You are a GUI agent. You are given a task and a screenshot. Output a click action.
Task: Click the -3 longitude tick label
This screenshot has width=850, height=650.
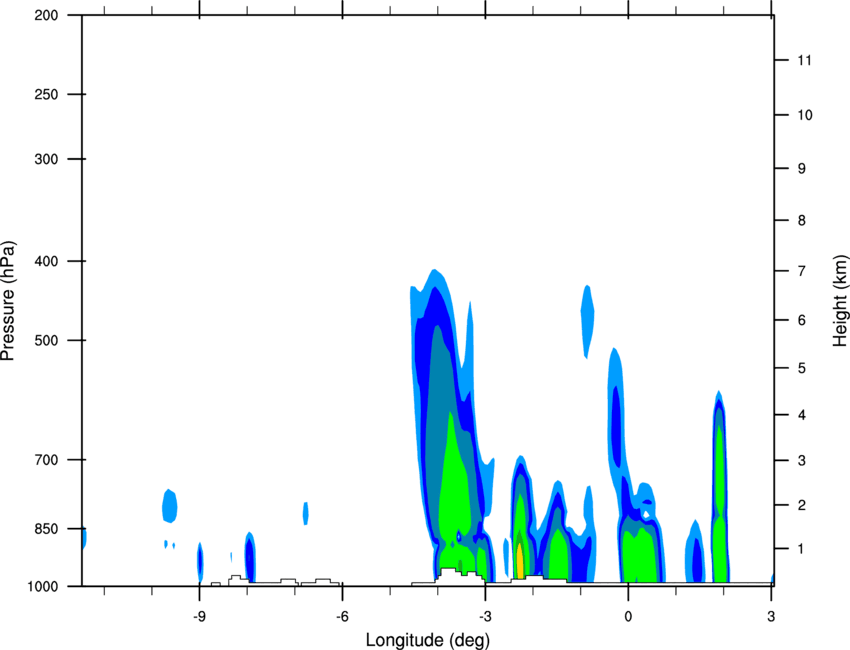click(485, 617)
